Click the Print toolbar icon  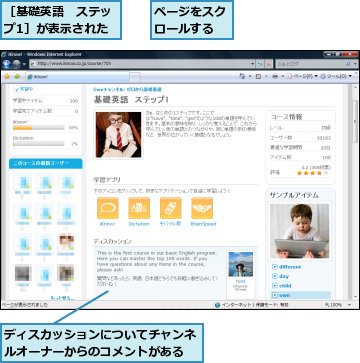275,77
